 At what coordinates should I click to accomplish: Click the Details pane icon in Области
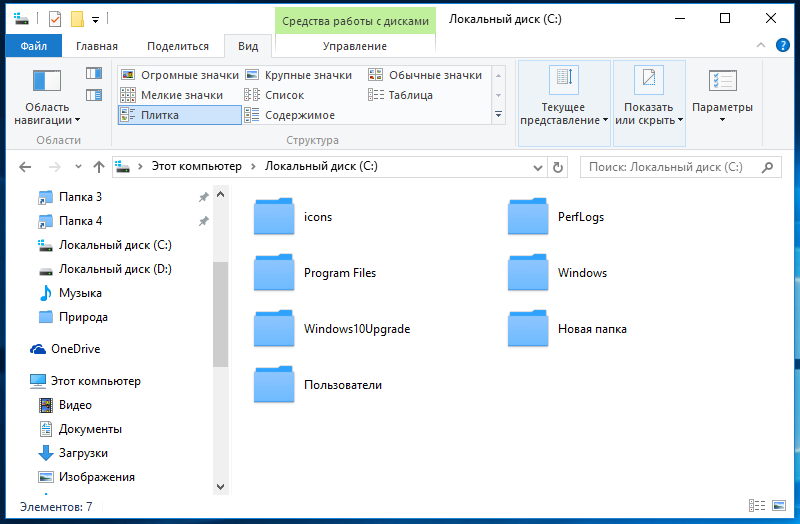94,95
